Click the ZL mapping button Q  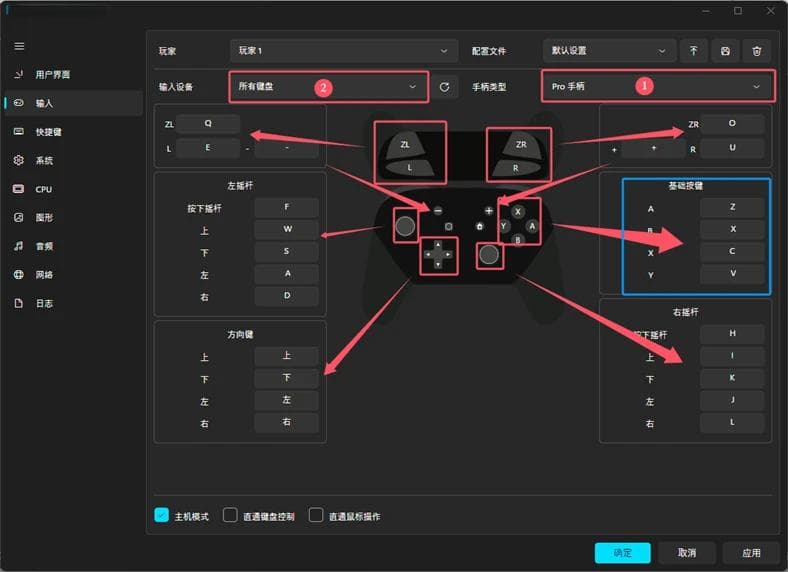pos(208,124)
